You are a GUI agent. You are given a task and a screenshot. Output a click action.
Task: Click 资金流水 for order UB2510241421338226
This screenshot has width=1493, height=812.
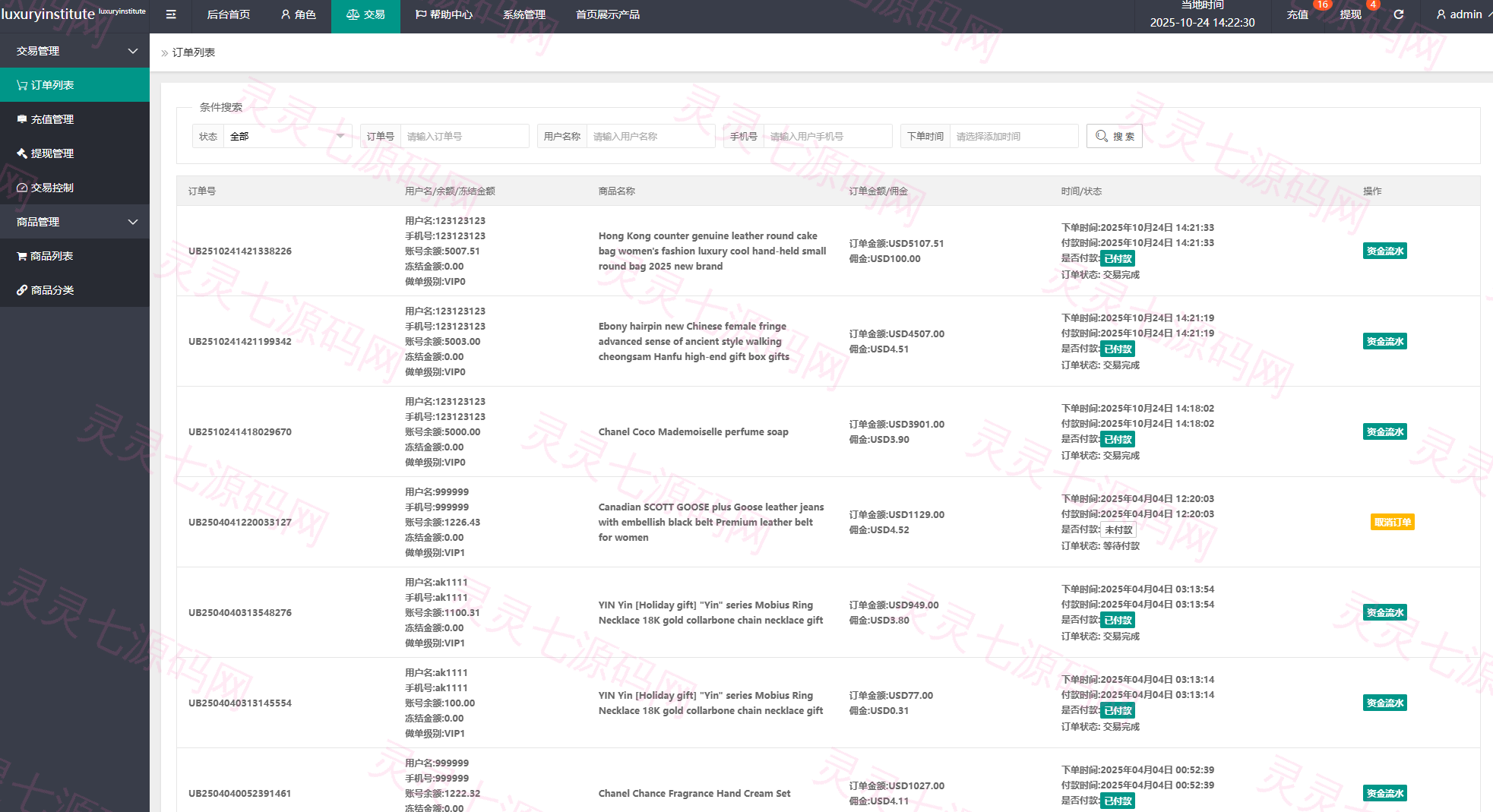pos(1384,251)
